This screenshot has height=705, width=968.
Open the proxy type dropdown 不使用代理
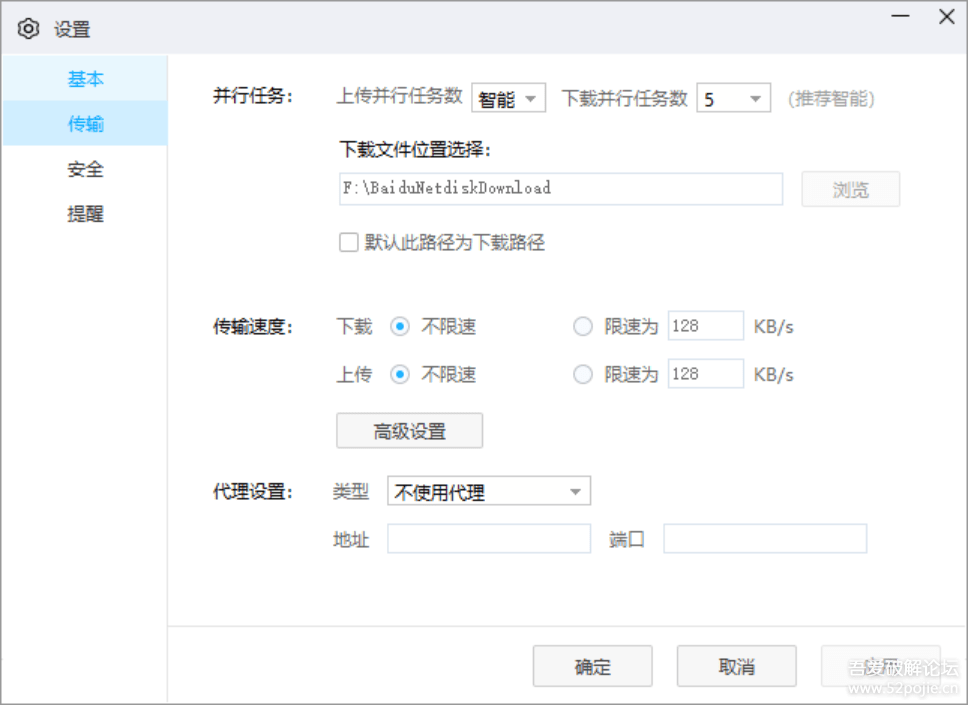(488, 491)
